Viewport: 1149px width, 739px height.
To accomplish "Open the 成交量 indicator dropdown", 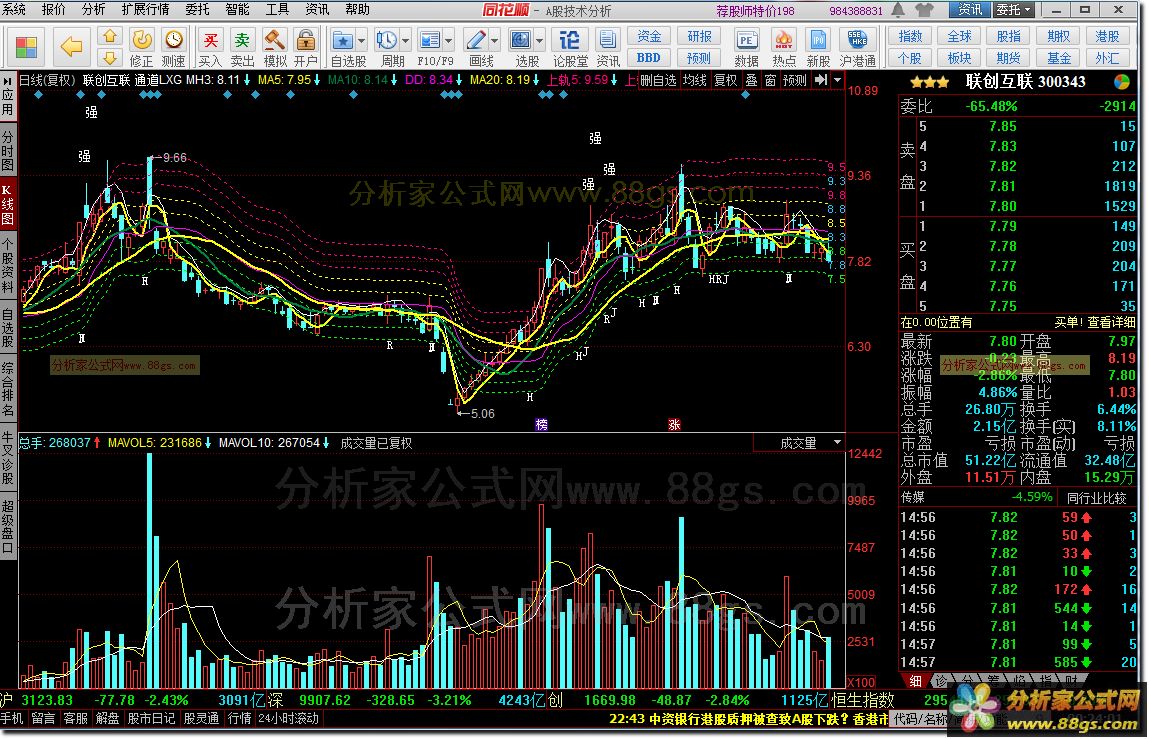I will click(x=837, y=442).
